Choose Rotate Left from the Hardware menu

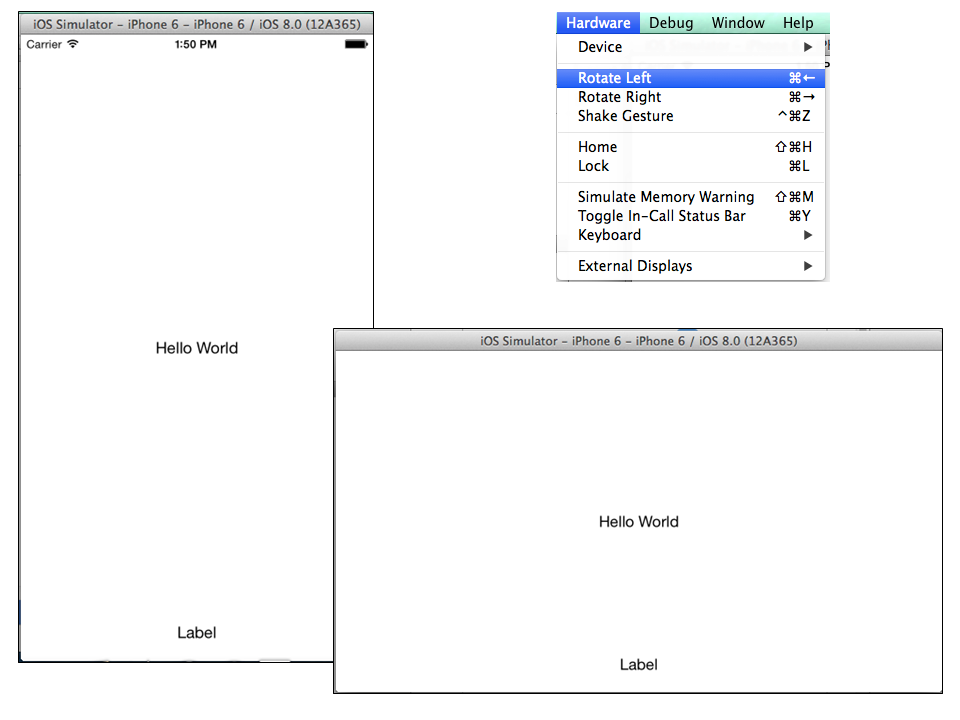[x=614, y=78]
